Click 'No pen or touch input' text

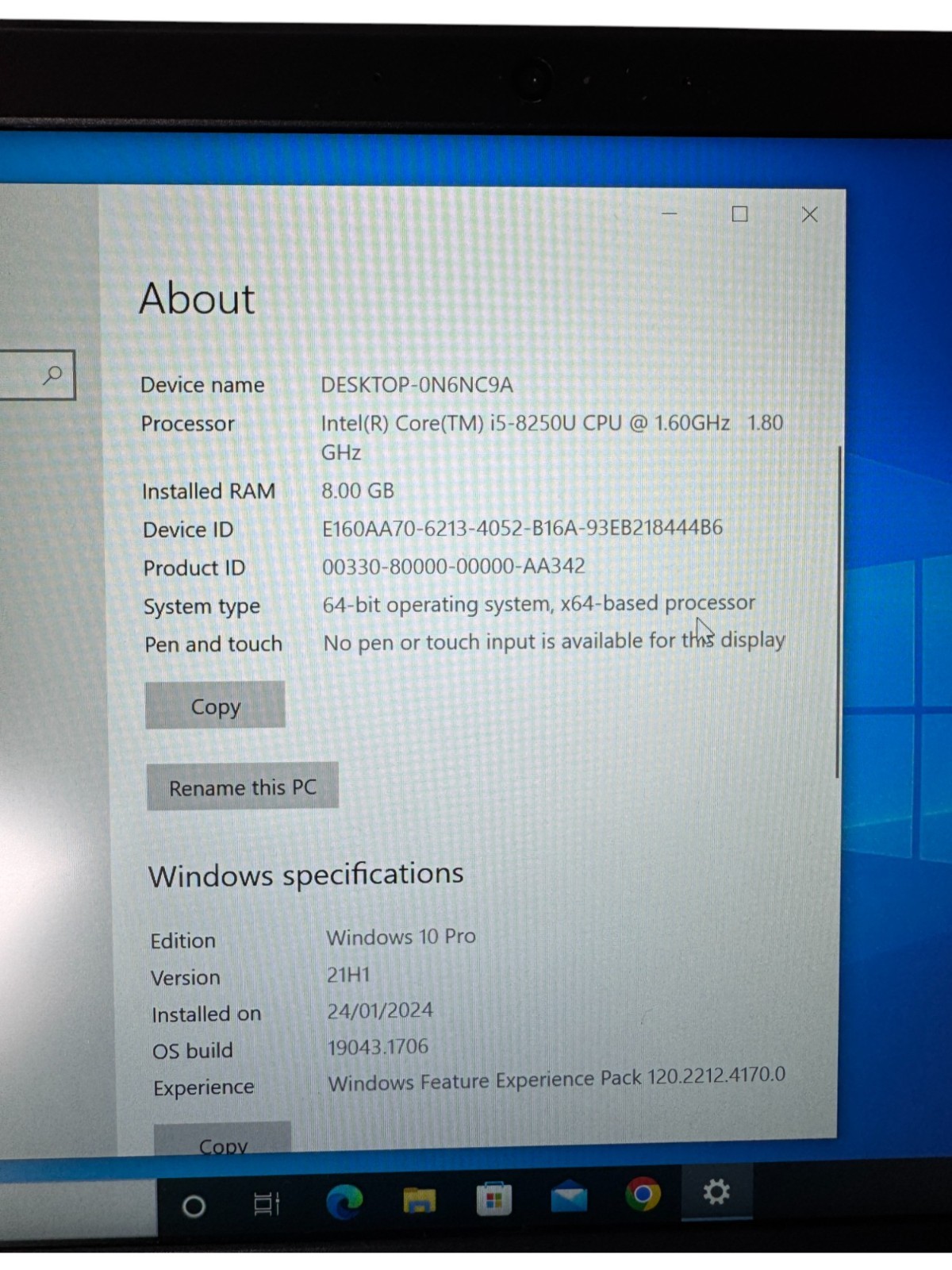click(554, 641)
